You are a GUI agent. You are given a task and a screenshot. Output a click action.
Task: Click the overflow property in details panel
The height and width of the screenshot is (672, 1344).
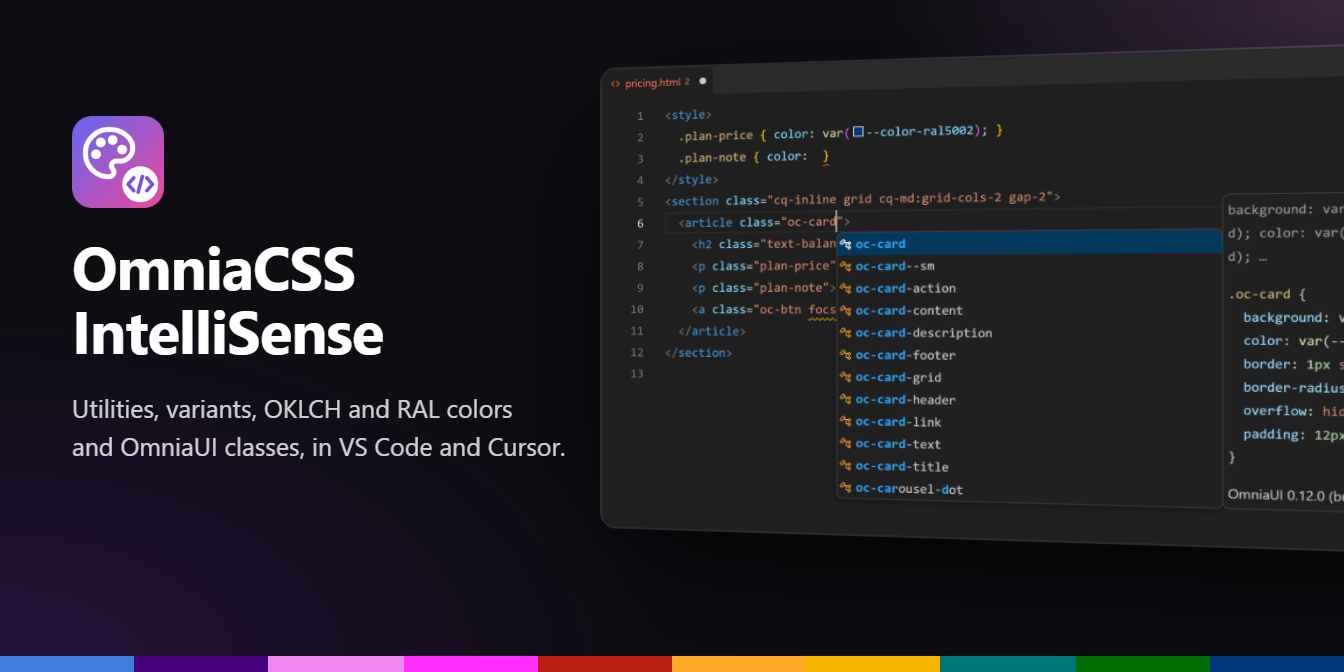click(1276, 411)
